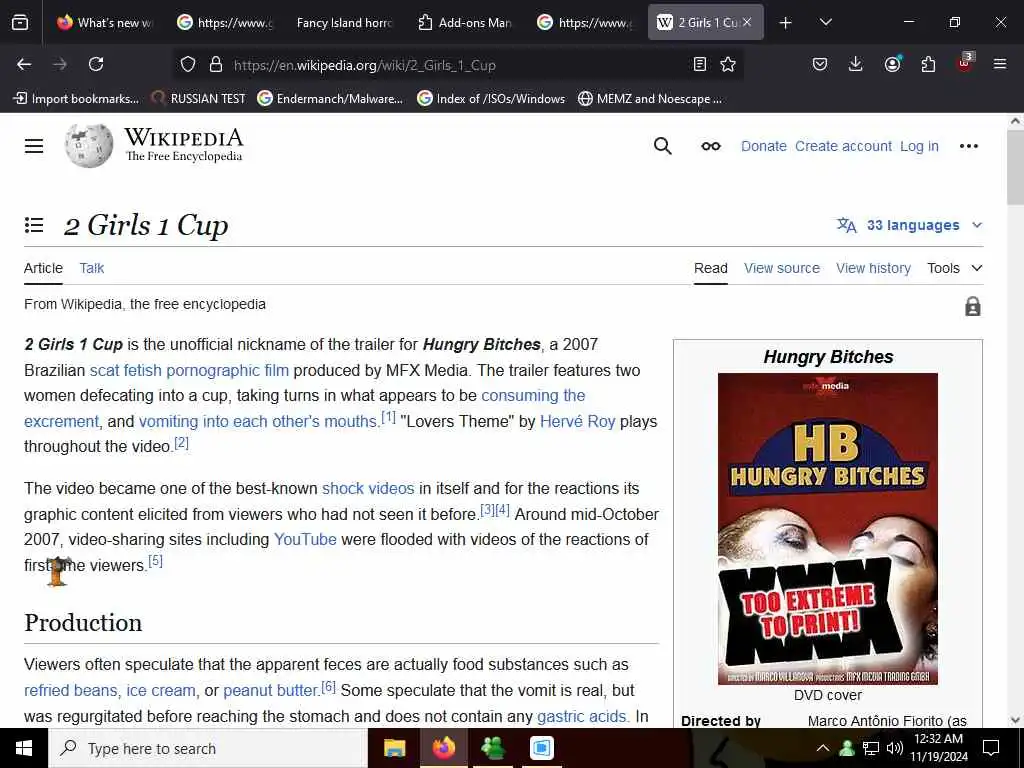Open YouTube article link
The width and height of the screenshot is (1024, 768).
point(305,539)
